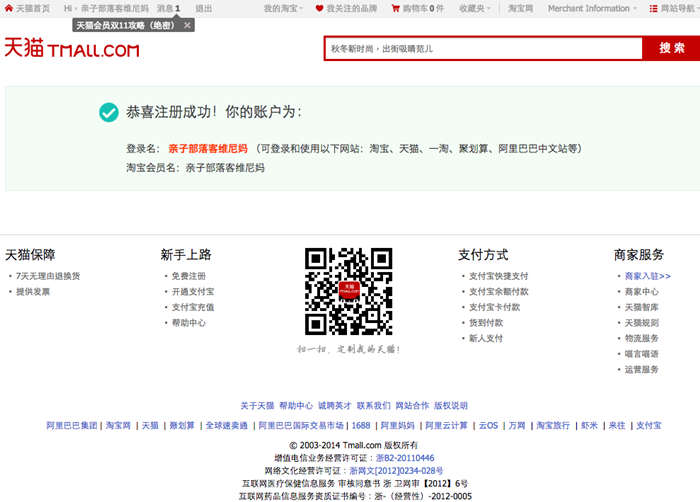Click the Tmall.com logo

point(72,48)
